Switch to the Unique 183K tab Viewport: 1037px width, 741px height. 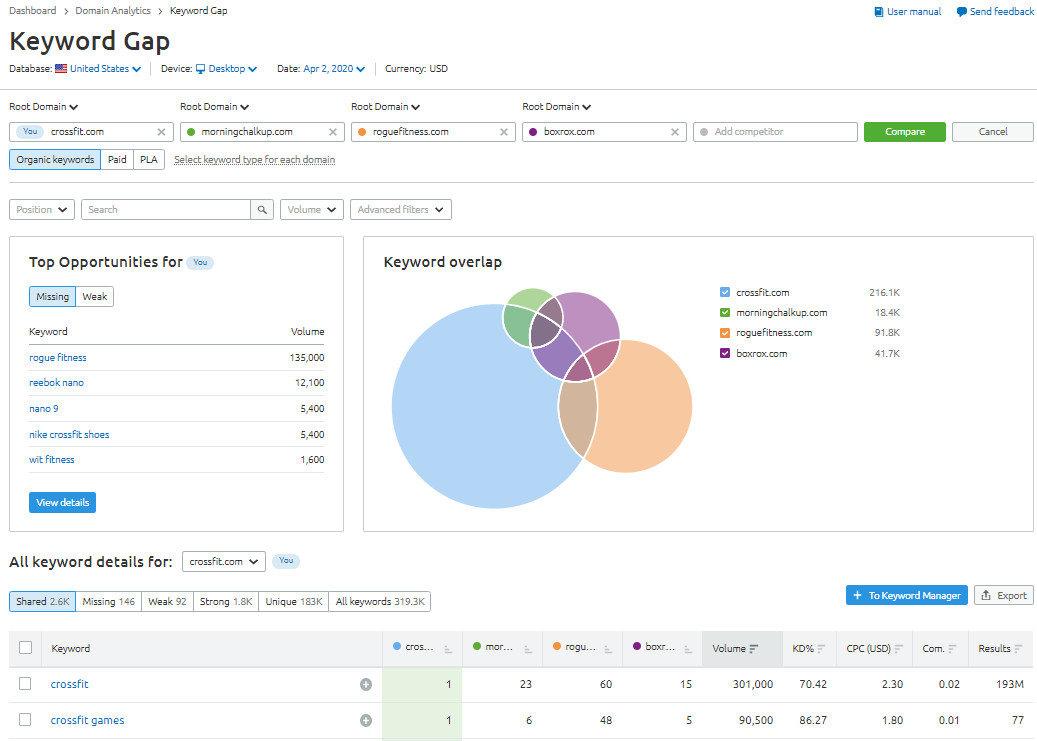[293, 602]
